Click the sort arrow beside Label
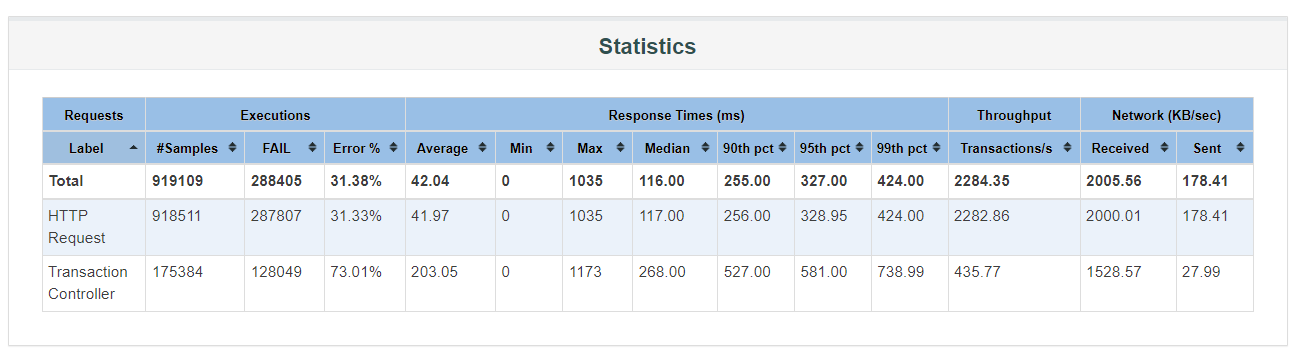The height and width of the screenshot is (363, 1296). pos(134,148)
